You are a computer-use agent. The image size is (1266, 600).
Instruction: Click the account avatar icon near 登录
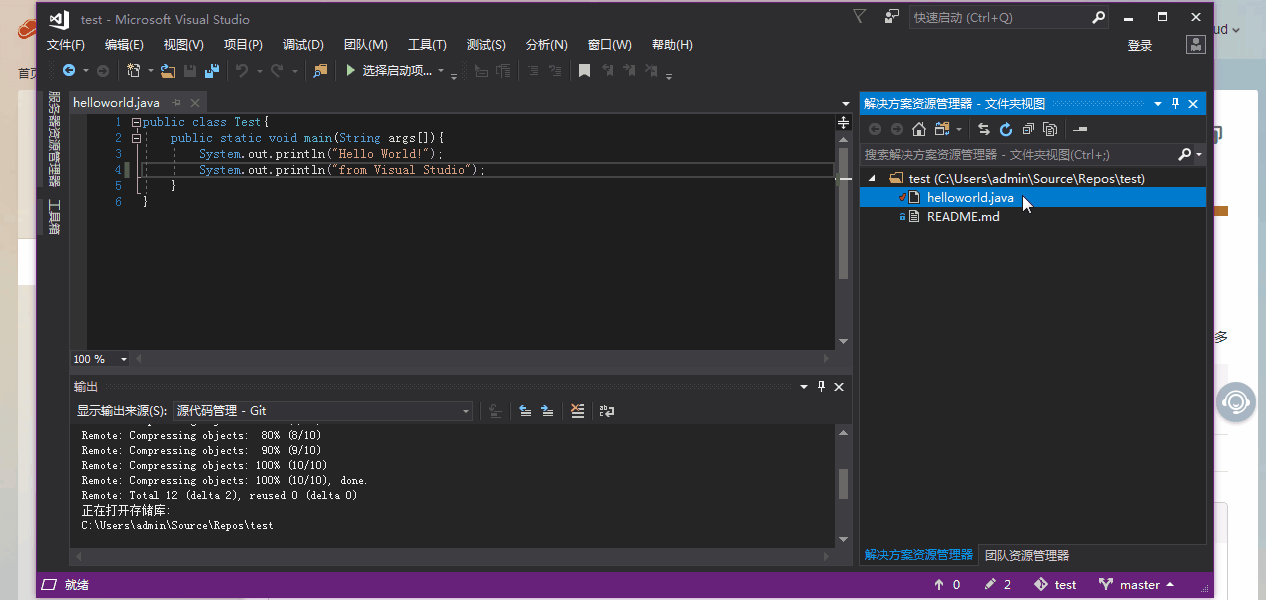tap(1196, 45)
